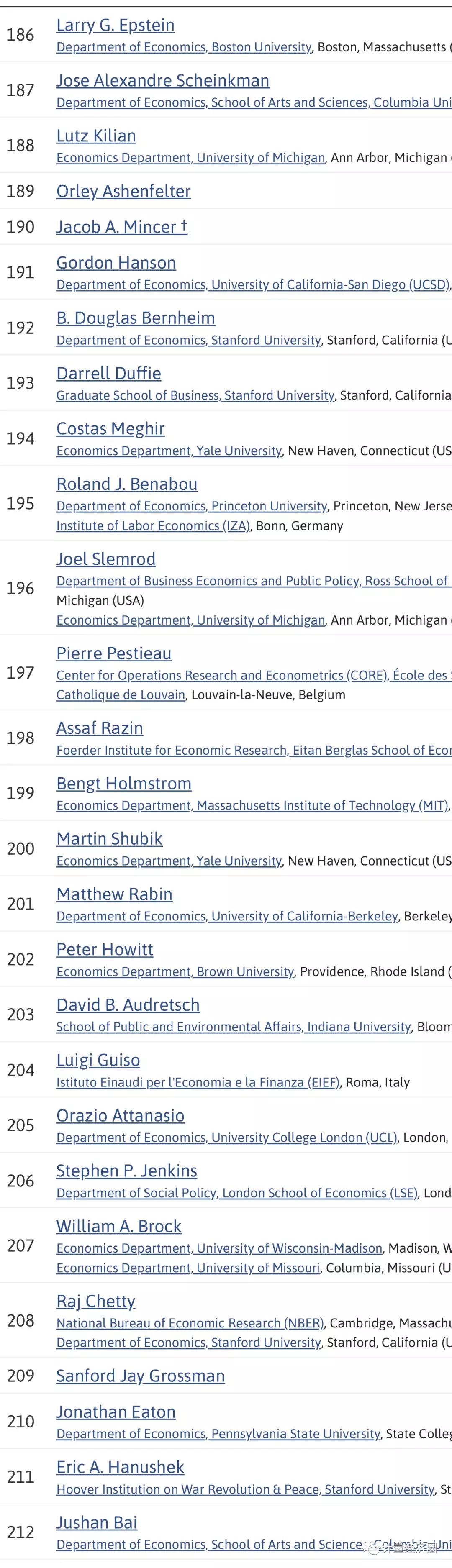452x1568 pixels.
Task: Open Institute of Labor Economics (IZA) link
Action: click(x=153, y=526)
